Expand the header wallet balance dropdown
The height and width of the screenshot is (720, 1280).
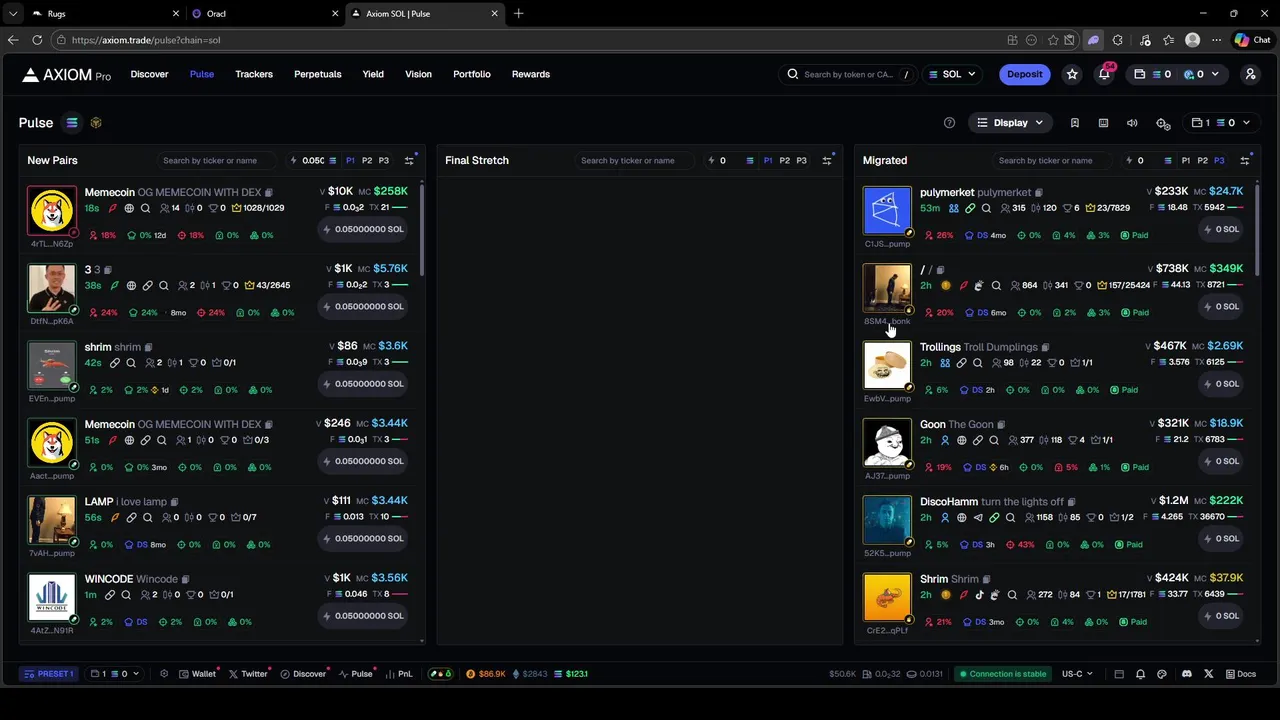pyautogui.click(x=1176, y=74)
